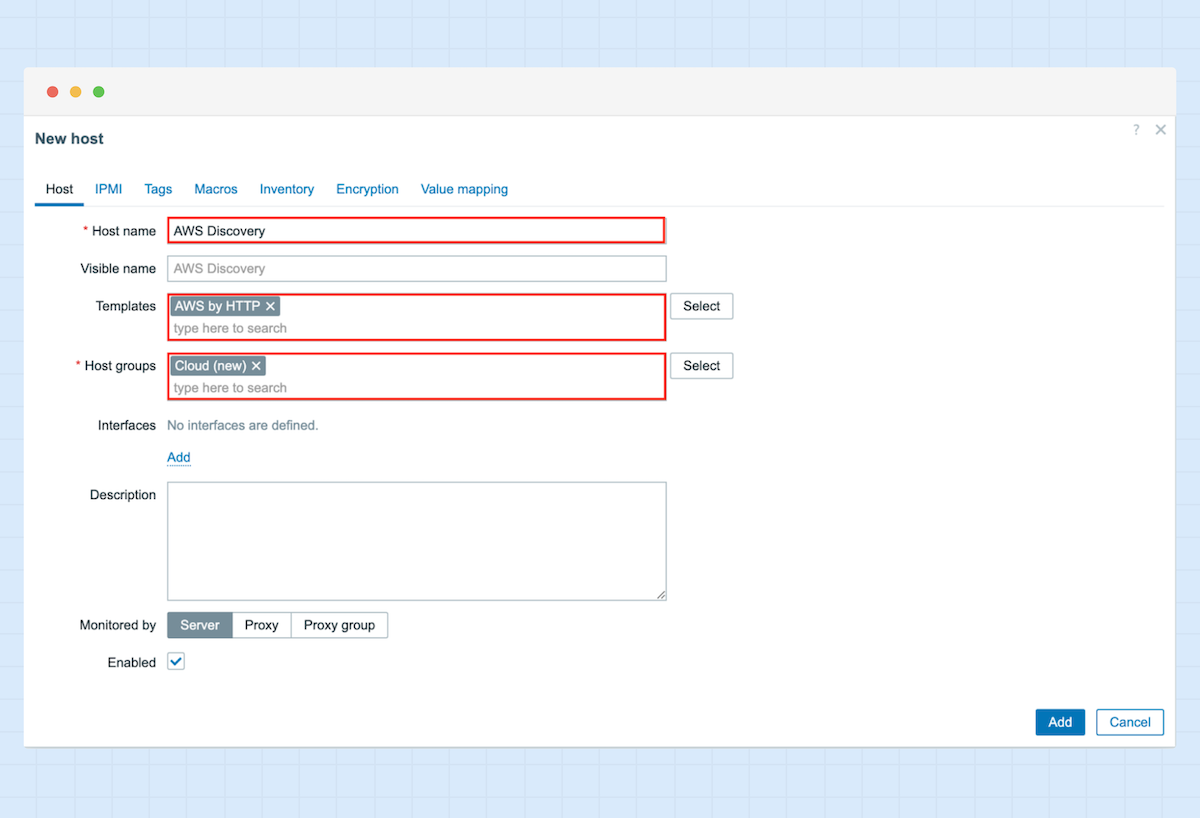Go to the Inventory tab

(287, 189)
